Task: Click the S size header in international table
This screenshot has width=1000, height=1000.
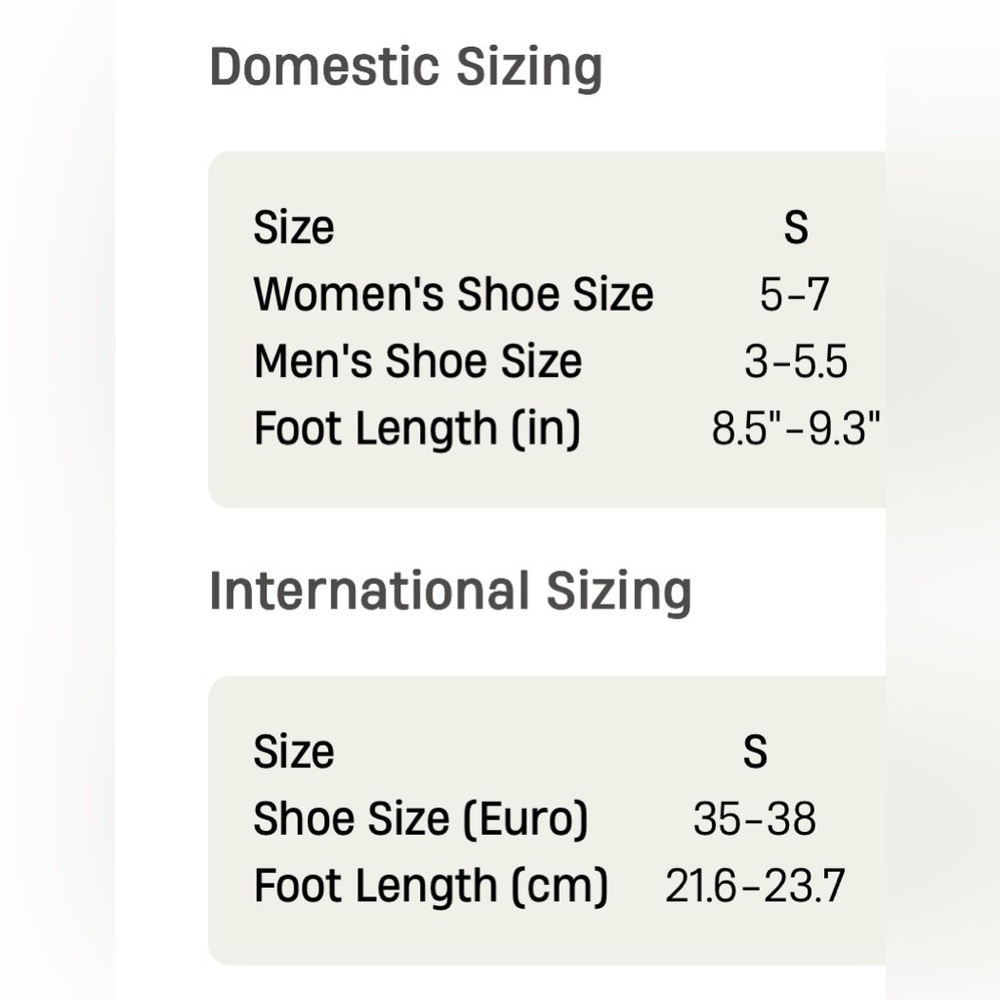Action: click(755, 751)
